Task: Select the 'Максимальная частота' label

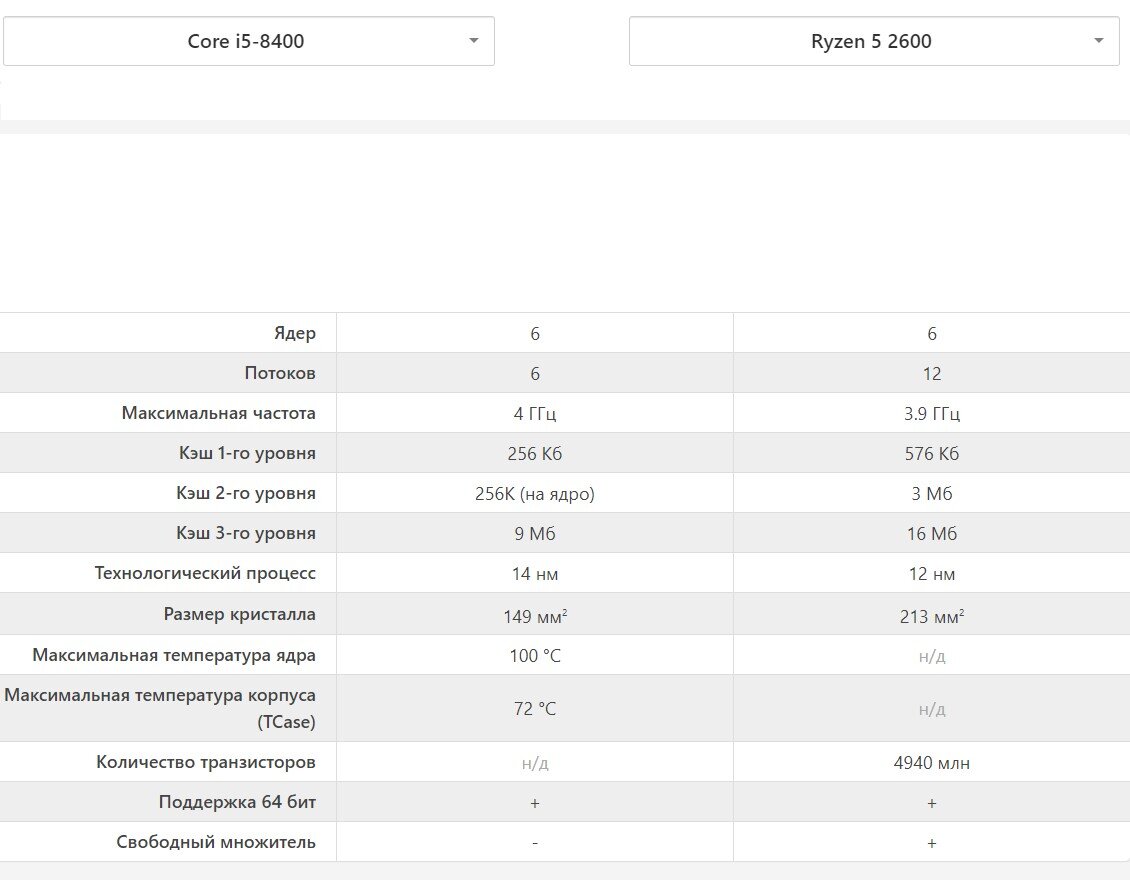Action: point(218,413)
